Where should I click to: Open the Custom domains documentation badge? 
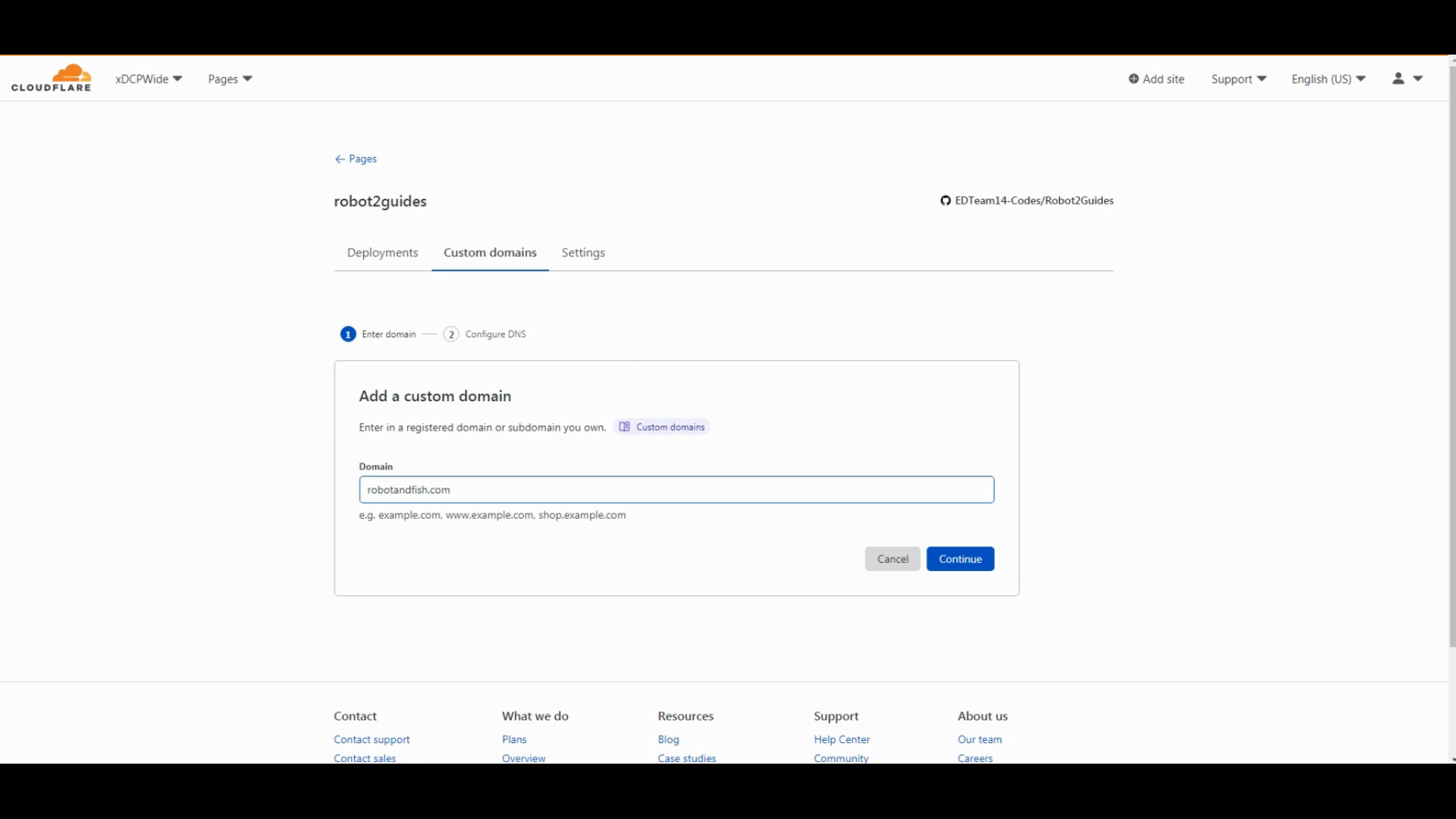coord(662,427)
